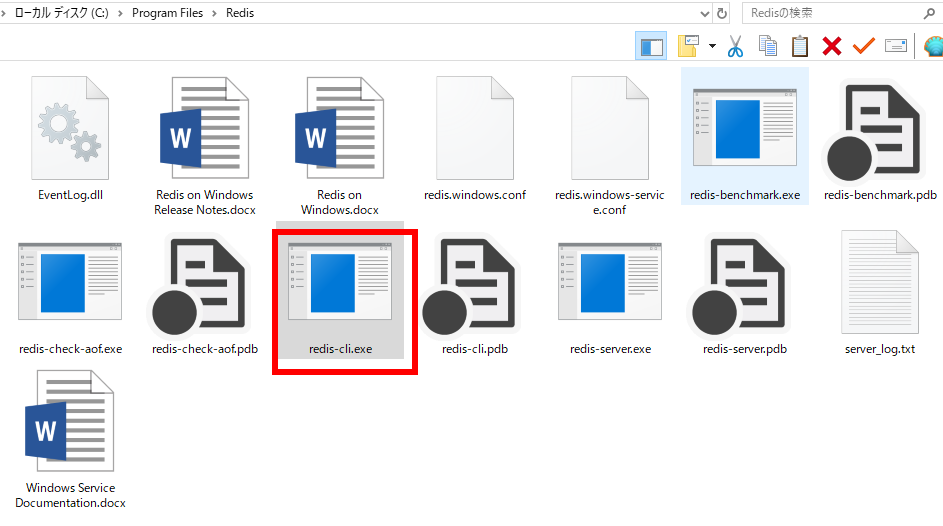Select the redis-check-aof.exe icon
This screenshot has height=526, width=943.
(70, 281)
